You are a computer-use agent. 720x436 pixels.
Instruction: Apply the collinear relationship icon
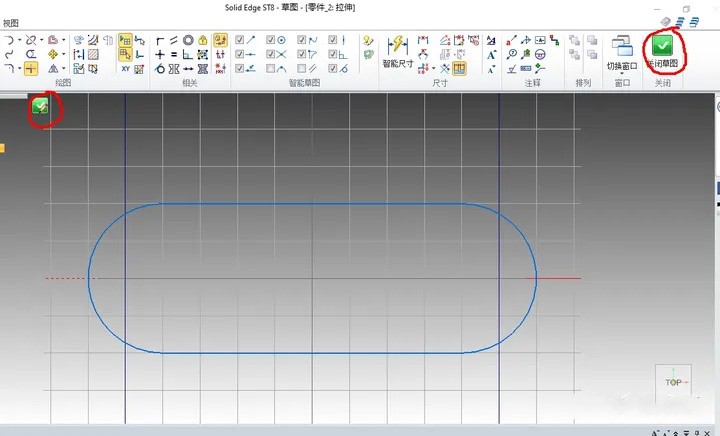188,69
